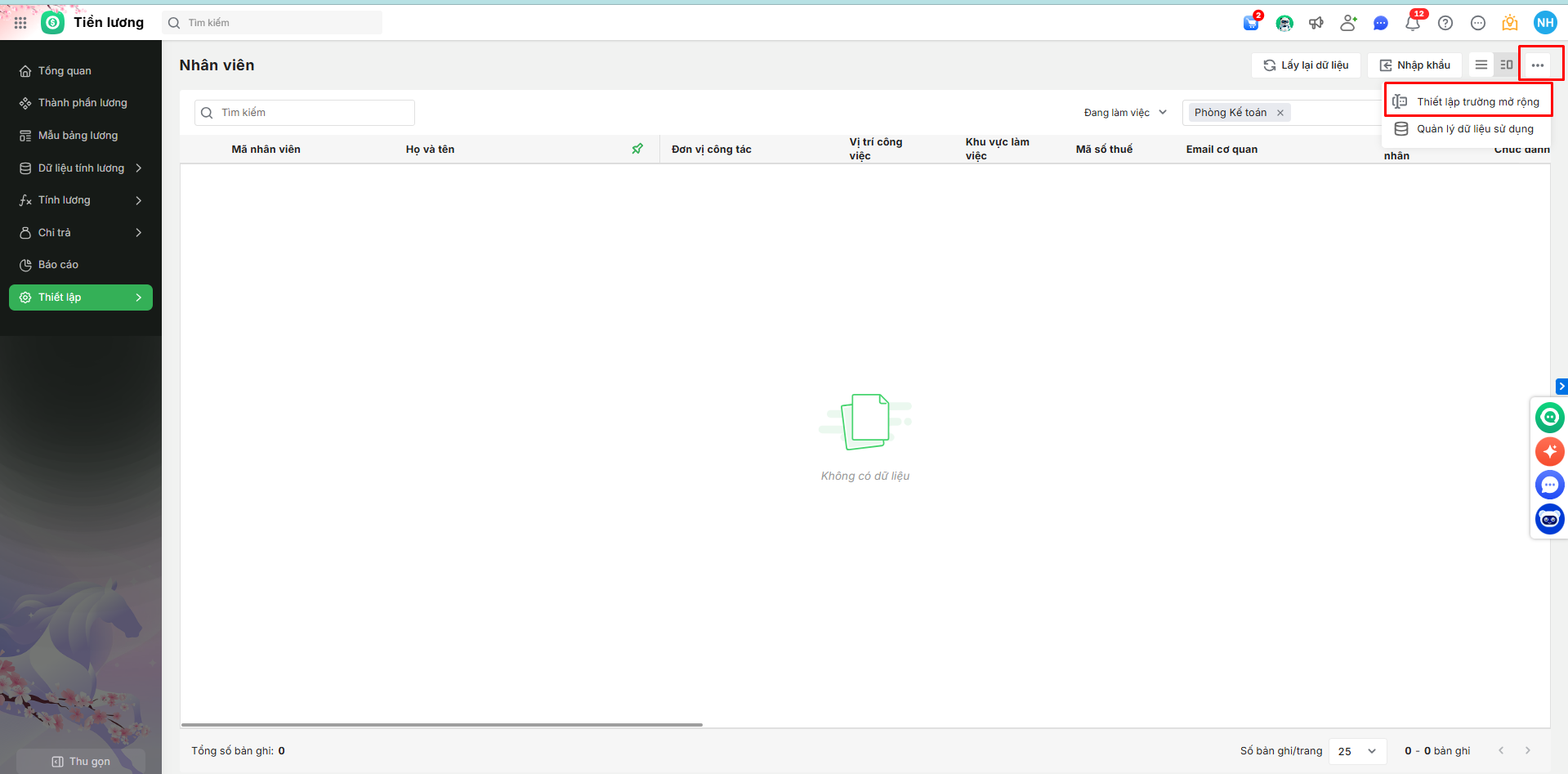
Task: Click the global Tìm kiếm search box
Action: 273,23
